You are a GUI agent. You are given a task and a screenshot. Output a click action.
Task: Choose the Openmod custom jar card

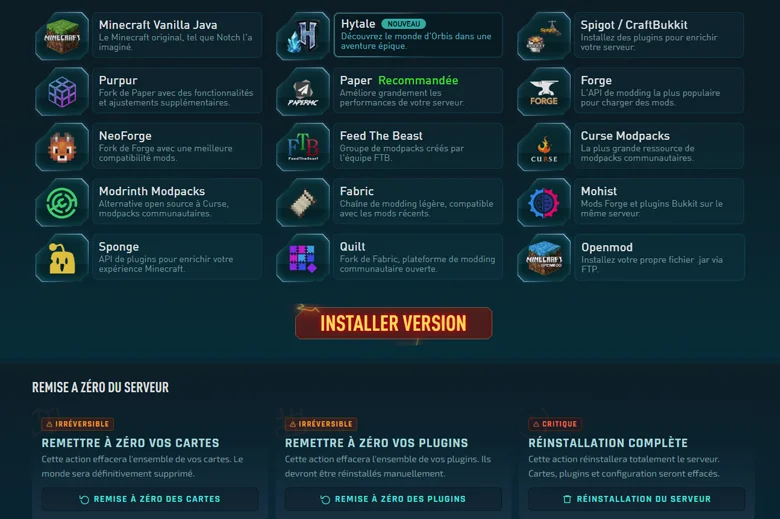[659, 257]
